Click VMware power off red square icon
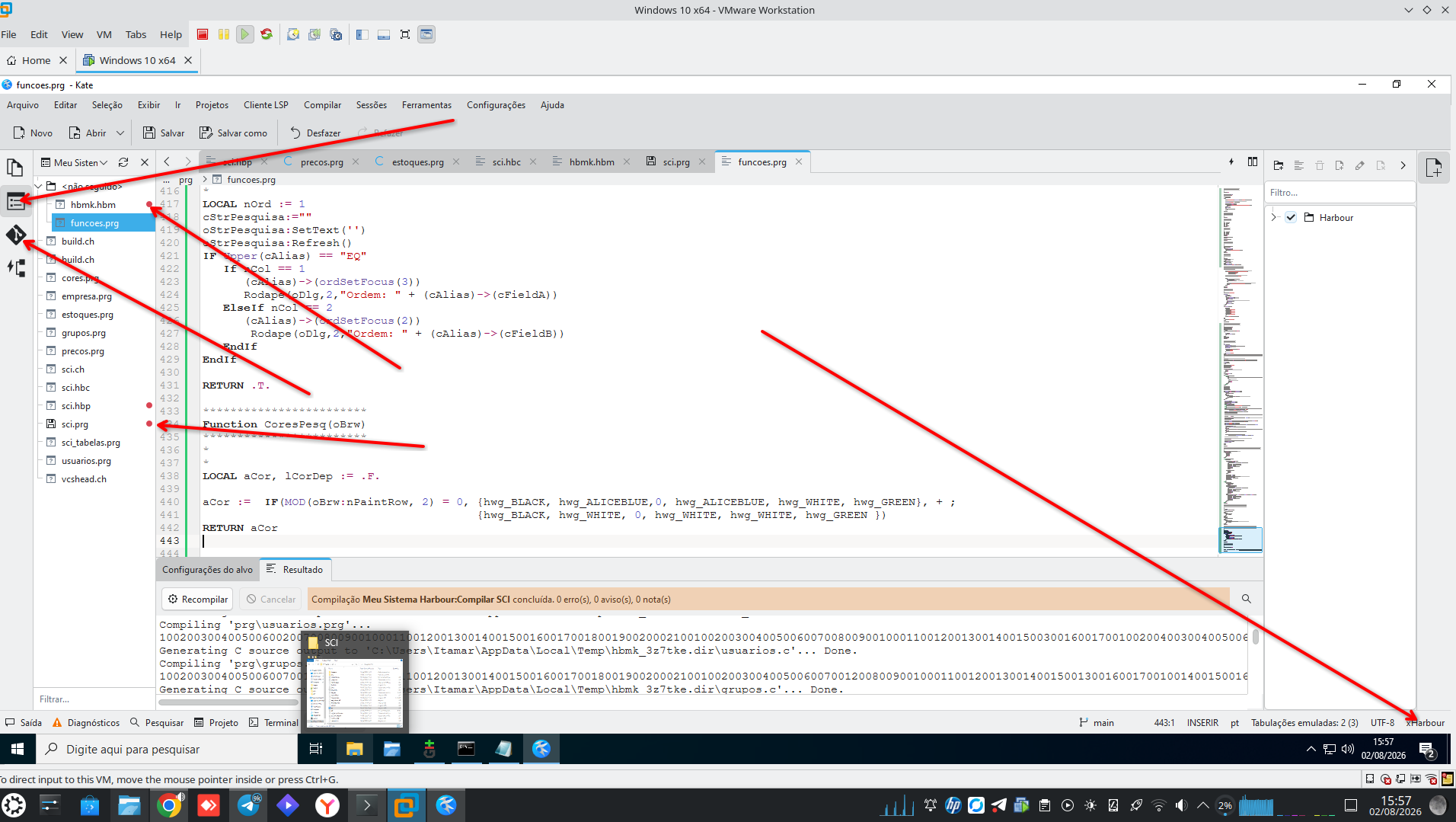This screenshot has width=1456, height=822. pyautogui.click(x=203, y=34)
